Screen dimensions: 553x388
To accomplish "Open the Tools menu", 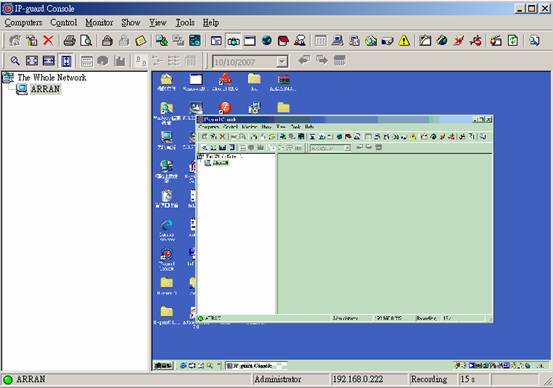I will pyautogui.click(x=185, y=23).
